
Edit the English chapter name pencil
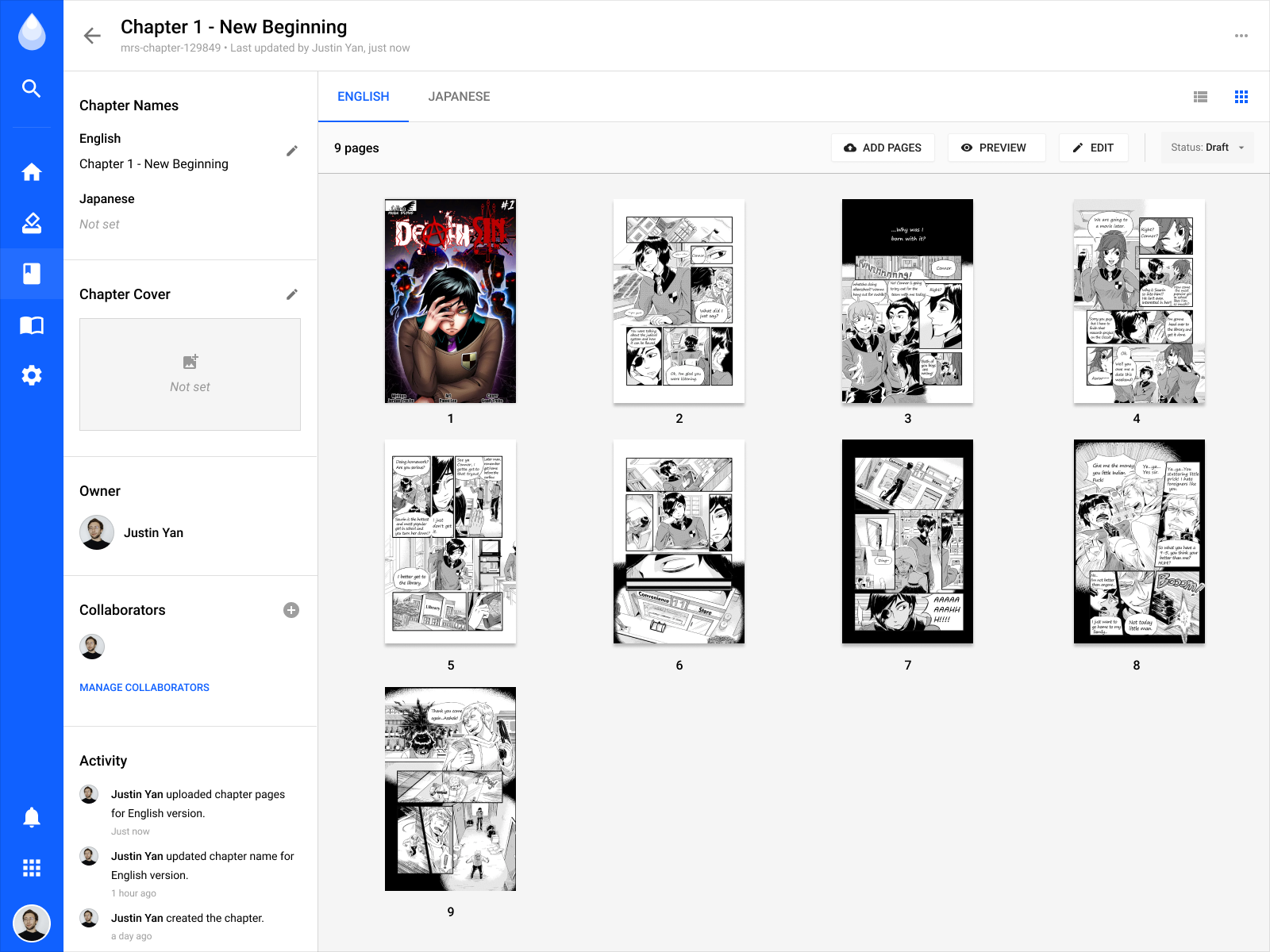pos(292,151)
